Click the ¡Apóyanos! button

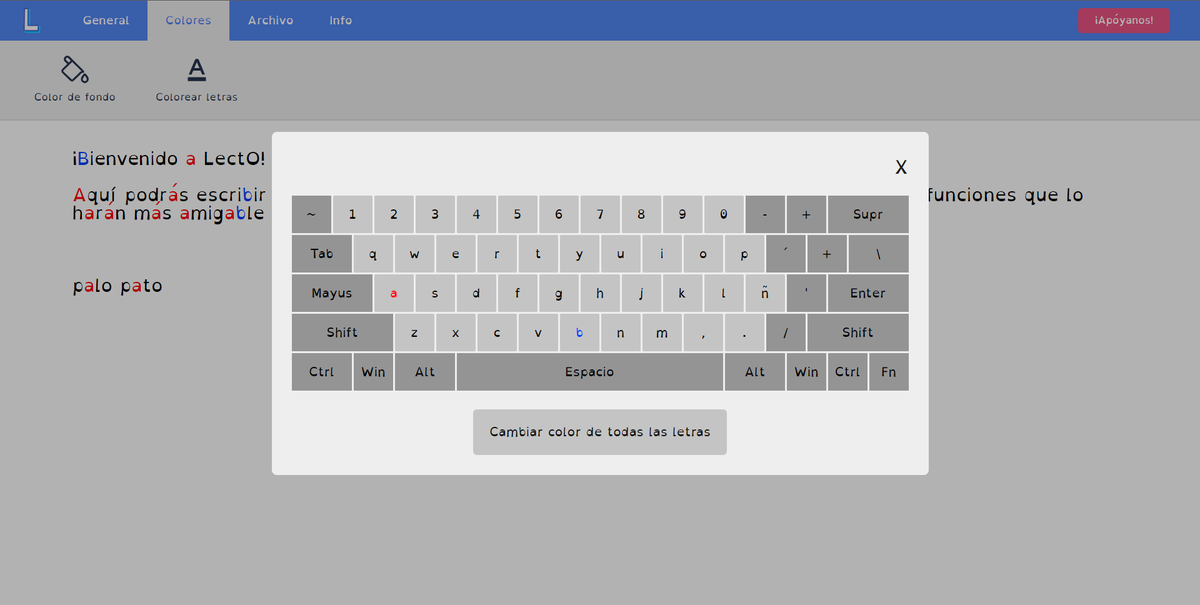coord(1123,20)
